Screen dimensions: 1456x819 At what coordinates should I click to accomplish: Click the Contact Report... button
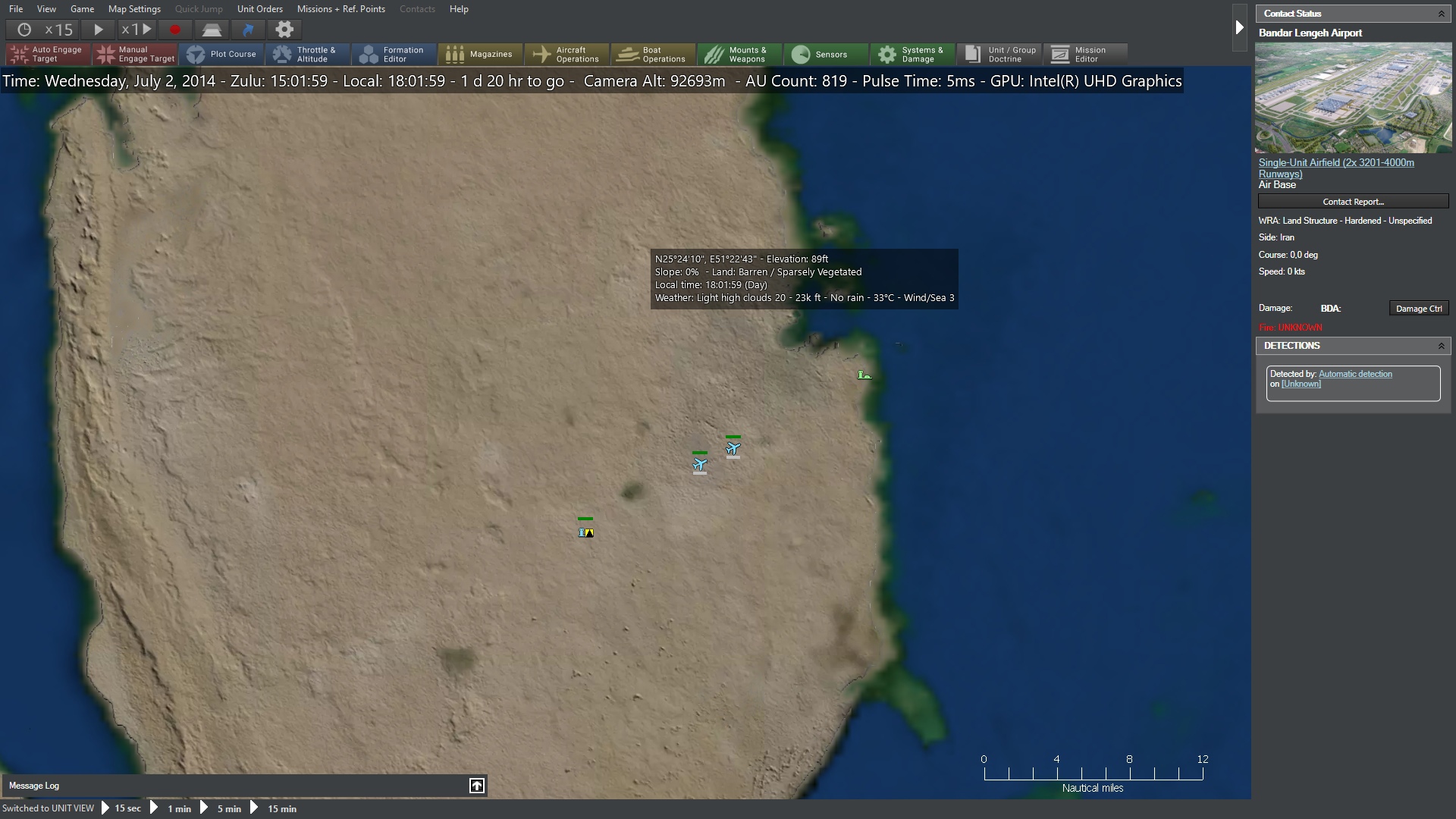(x=1354, y=202)
